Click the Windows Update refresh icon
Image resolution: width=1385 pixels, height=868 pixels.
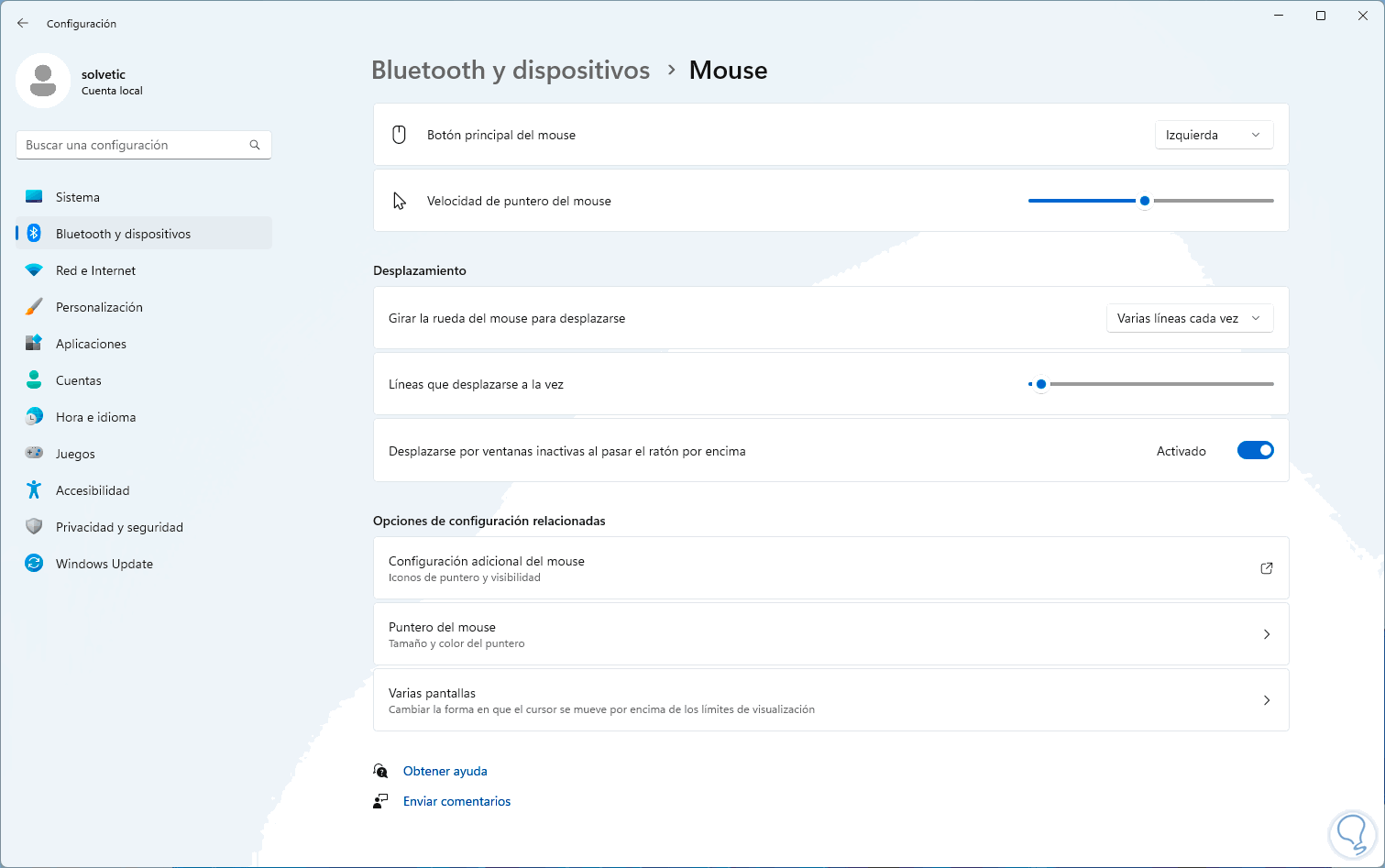point(34,564)
